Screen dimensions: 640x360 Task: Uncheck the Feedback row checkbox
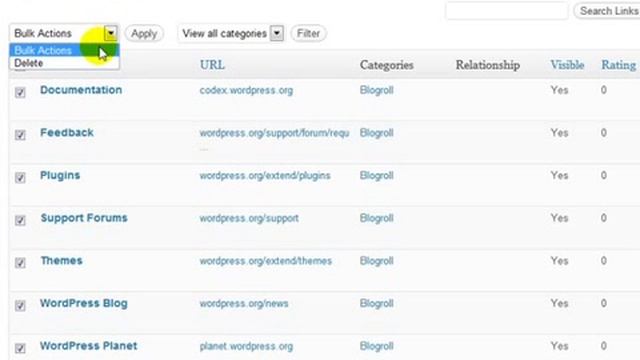tap(20, 135)
